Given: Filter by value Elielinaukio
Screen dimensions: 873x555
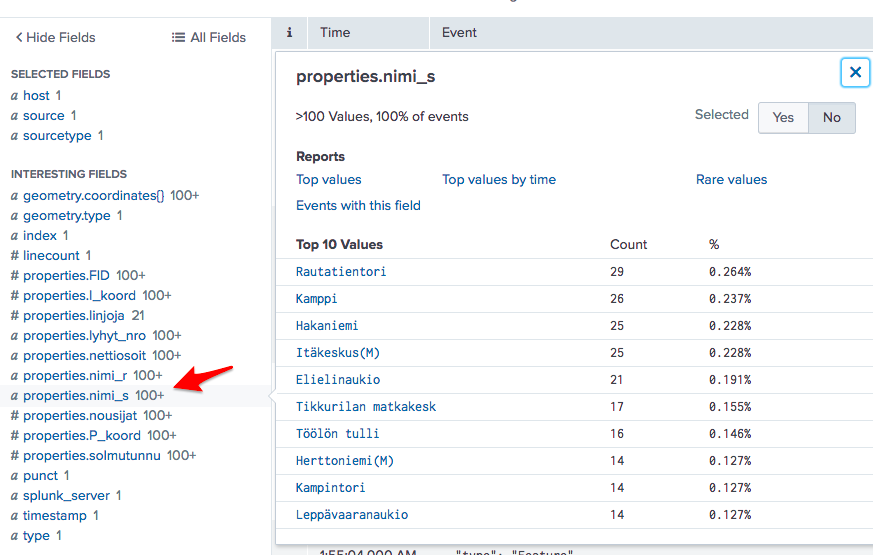Looking at the screenshot, I should (337, 380).
